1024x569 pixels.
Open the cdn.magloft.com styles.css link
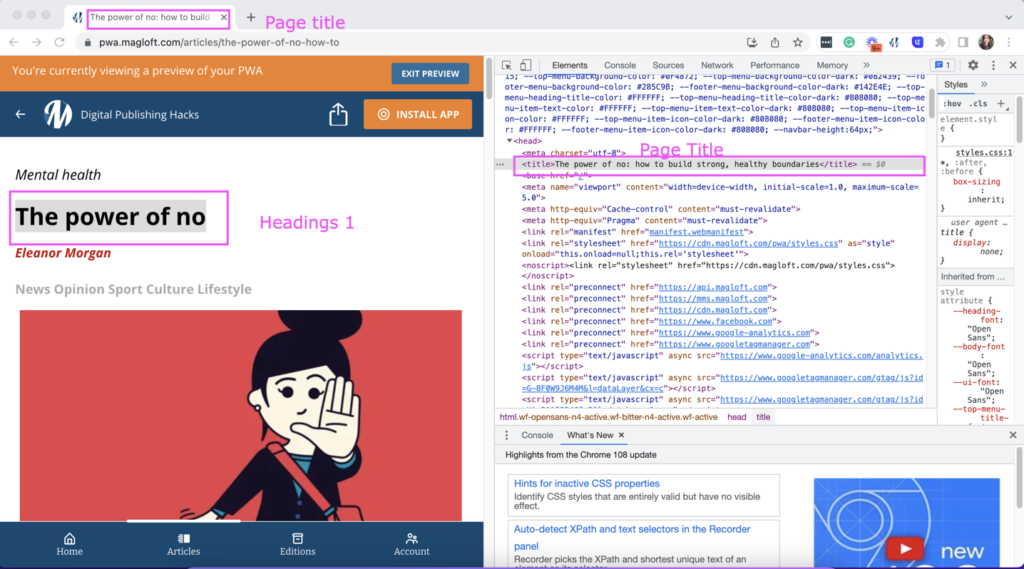pos(748,243)
